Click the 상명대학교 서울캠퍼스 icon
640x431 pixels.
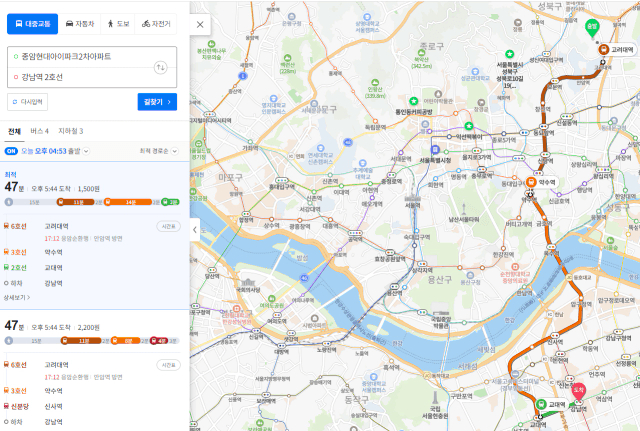point(367,17)
